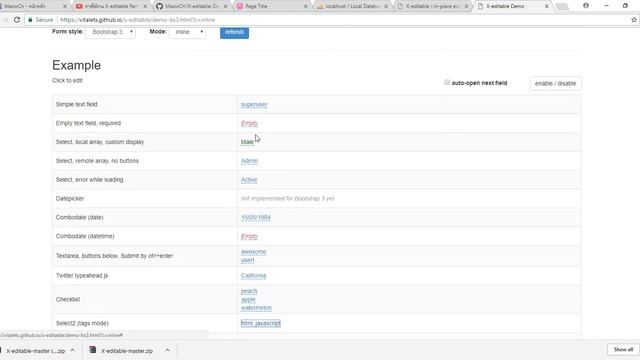Click the Checklist row label
The width and height of the screenshot is (640, 360).
(68, 300)
